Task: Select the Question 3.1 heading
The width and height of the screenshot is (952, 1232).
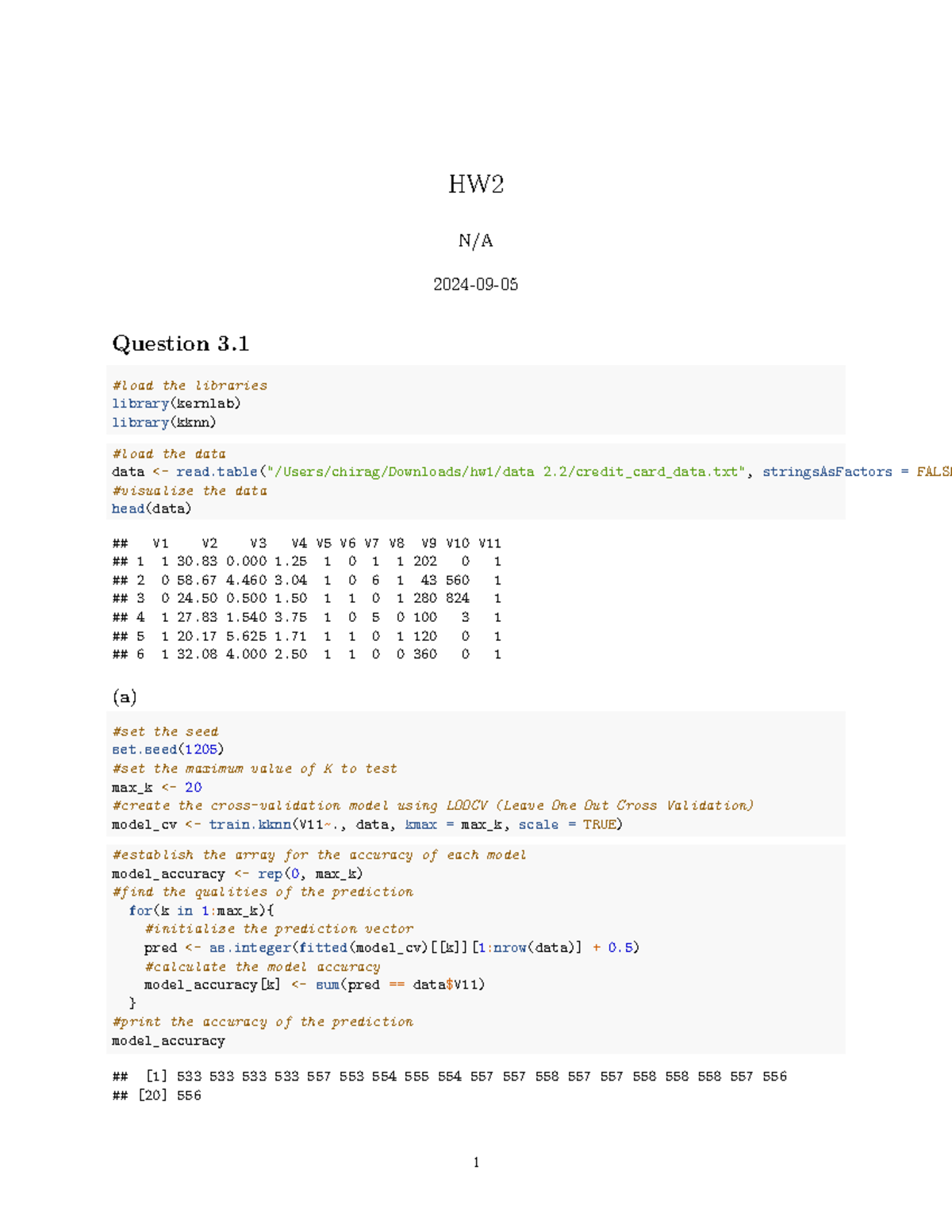Action: click(x=182, y=344)
